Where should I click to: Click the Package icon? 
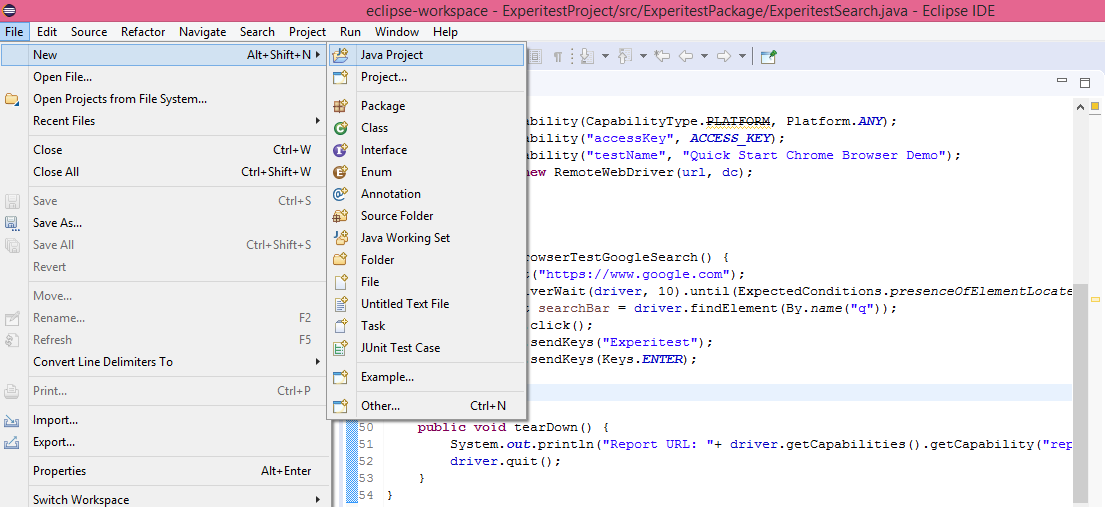point(340,106)
